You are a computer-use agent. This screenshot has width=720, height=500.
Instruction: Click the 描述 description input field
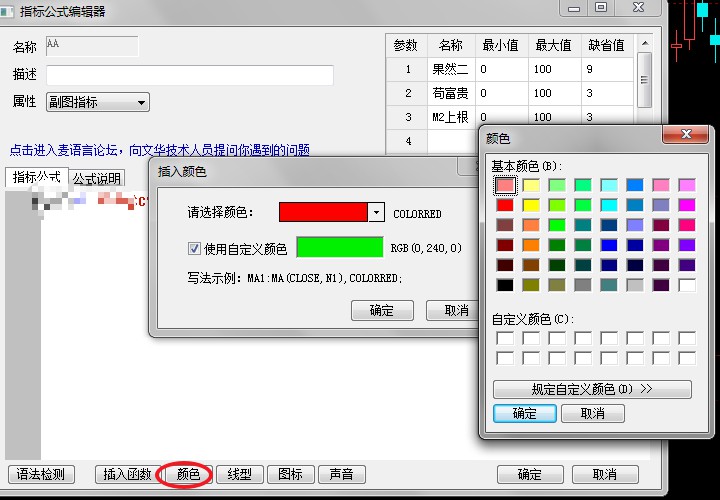190,76
